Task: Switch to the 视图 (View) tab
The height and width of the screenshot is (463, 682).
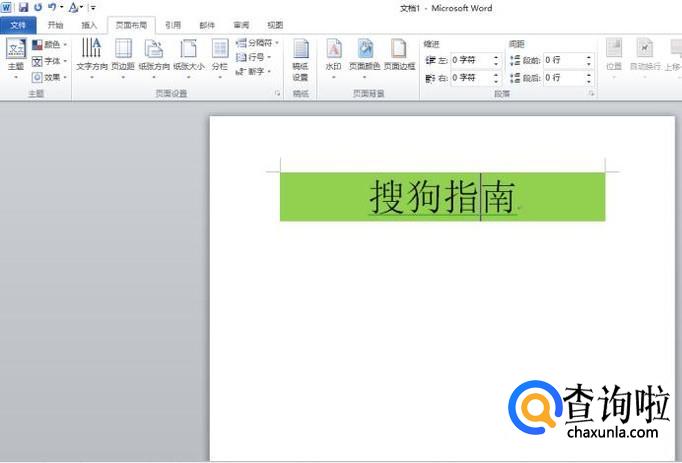Action: point(275,25)
